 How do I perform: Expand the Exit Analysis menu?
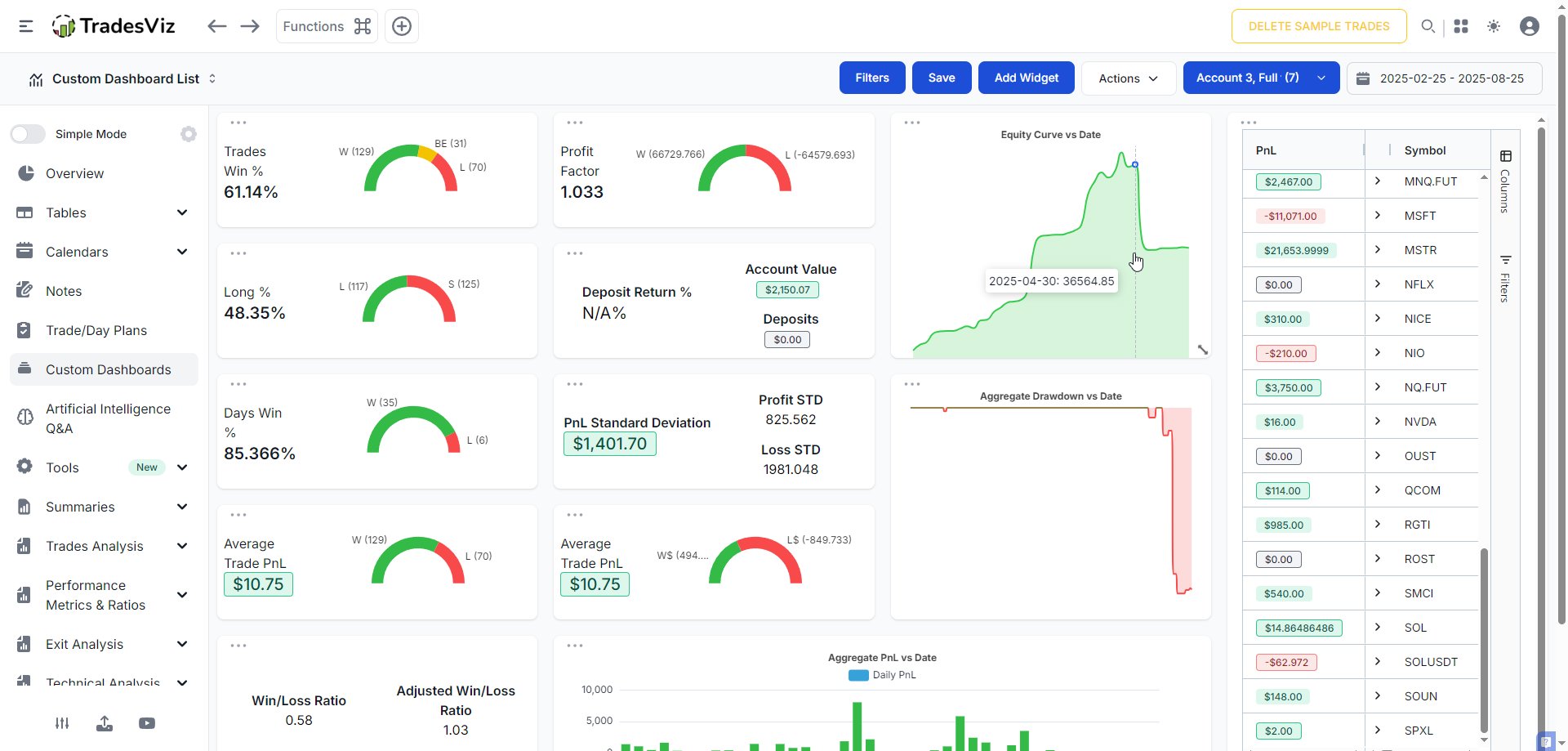tap(104, 644)
